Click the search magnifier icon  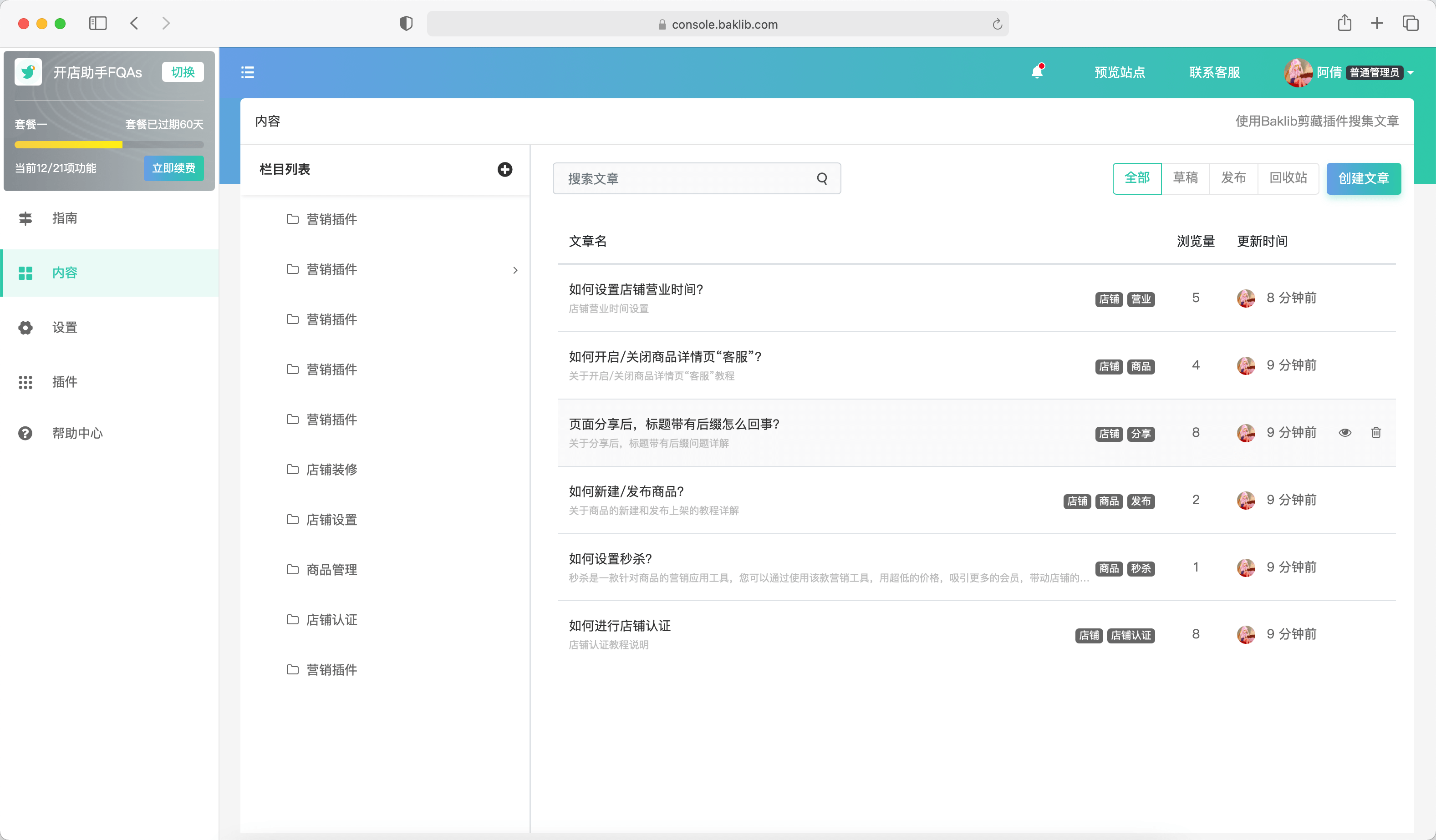click(822, 179)
